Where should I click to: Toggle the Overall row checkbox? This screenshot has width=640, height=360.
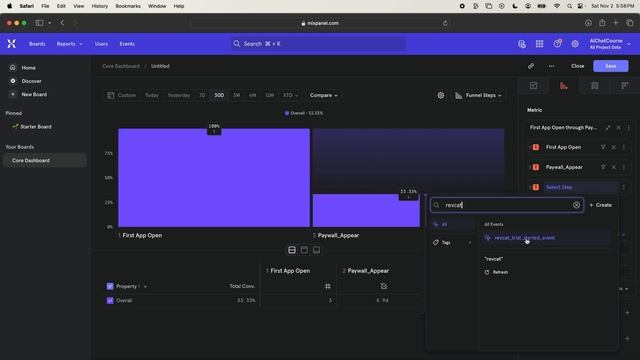pos(110,300)
